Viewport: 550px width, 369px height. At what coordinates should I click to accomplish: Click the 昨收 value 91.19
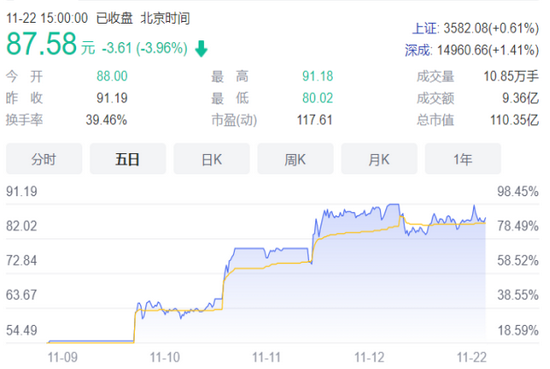point(112,98)
